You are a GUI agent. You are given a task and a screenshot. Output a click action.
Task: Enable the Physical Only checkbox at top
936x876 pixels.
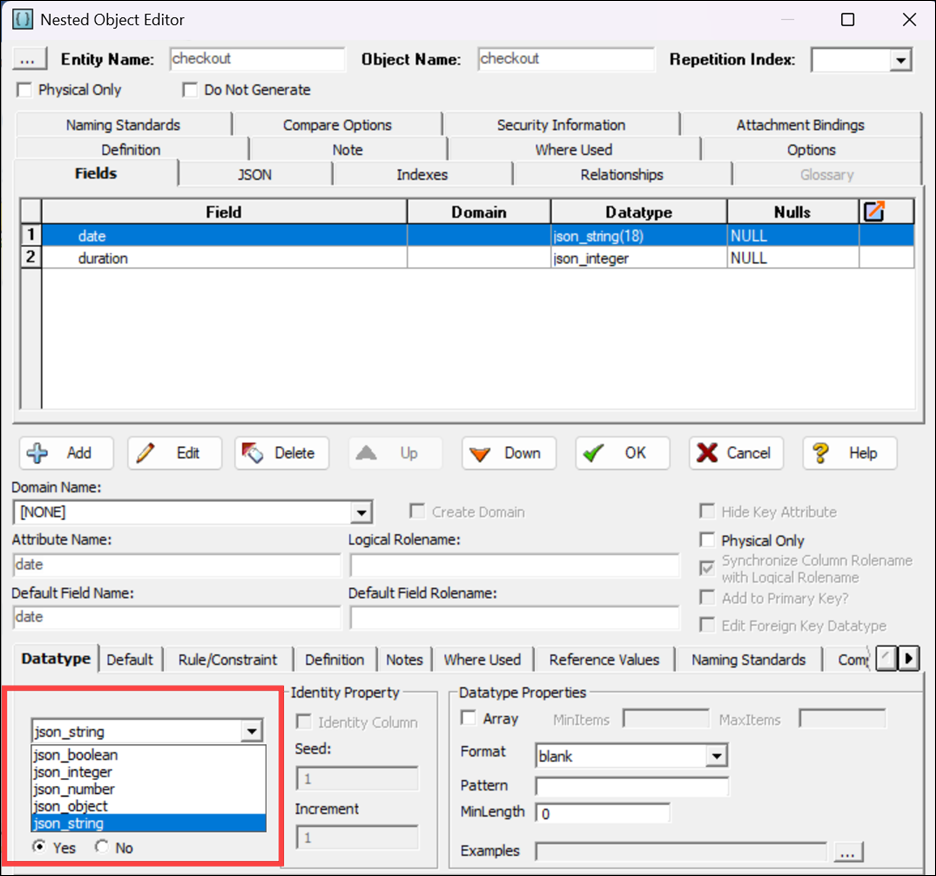pos(25,90)
